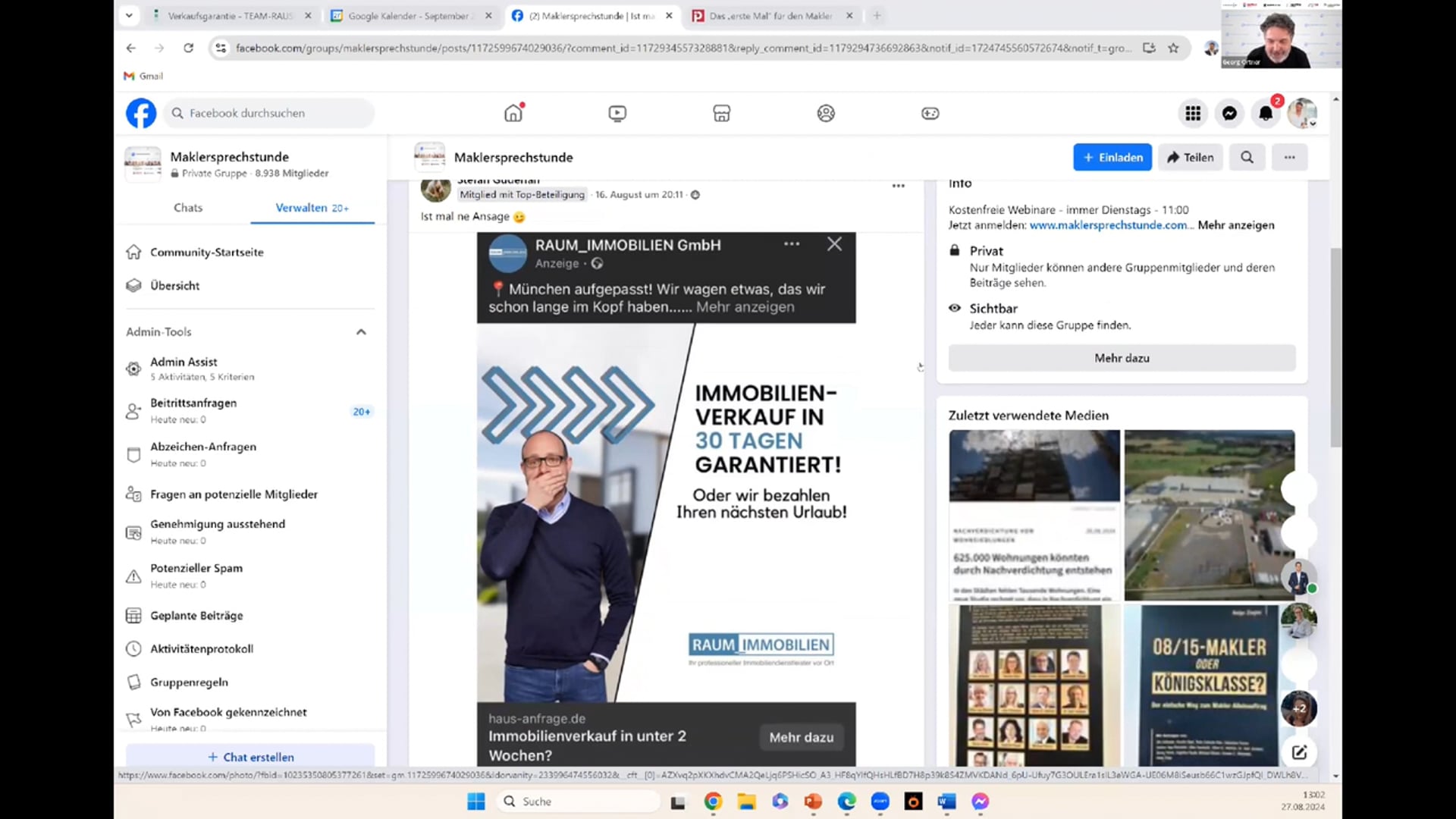Click the browser address bar
The width and height of the screenshot is (1456, 819).
(682, 48)
